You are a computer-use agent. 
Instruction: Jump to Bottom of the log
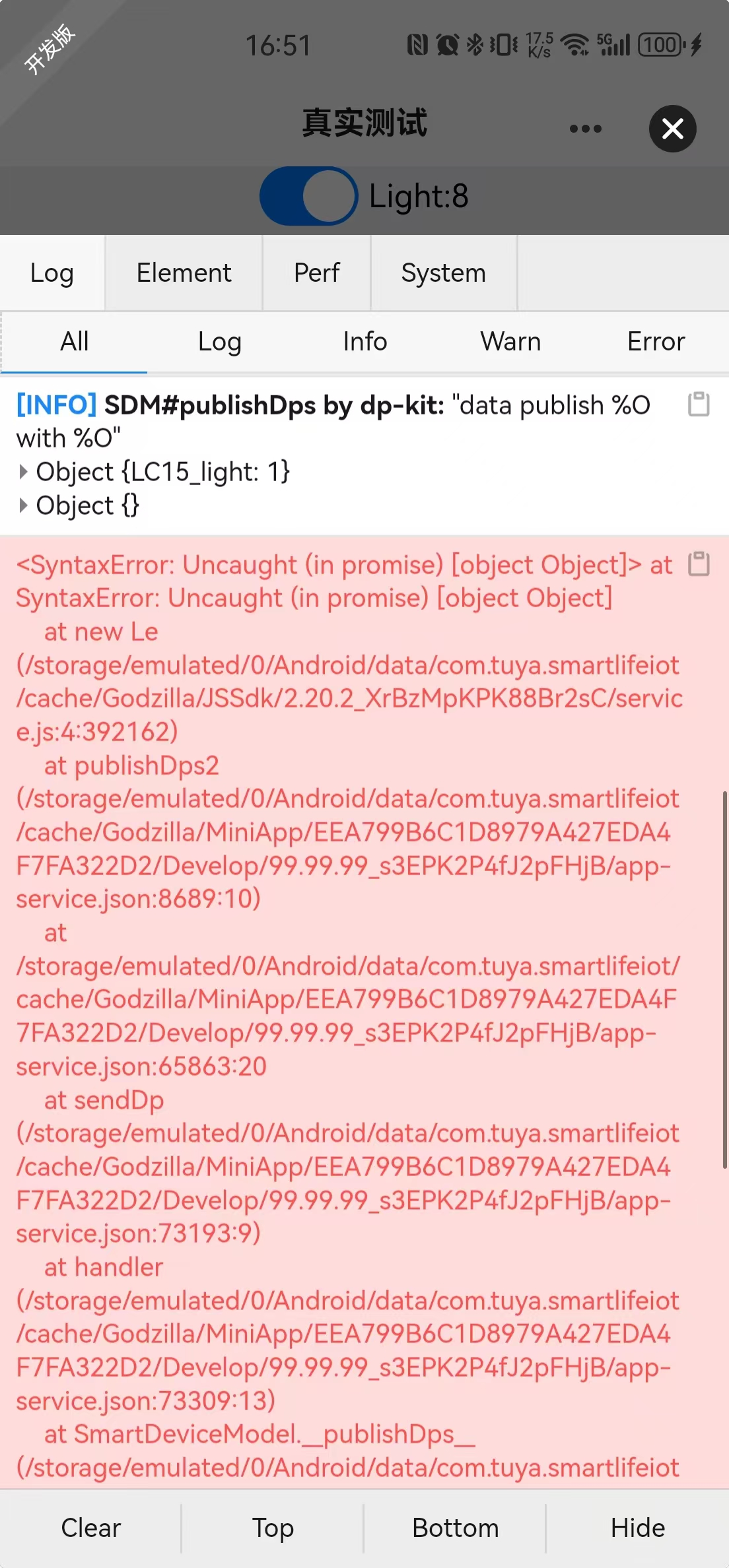(456, 1528)
